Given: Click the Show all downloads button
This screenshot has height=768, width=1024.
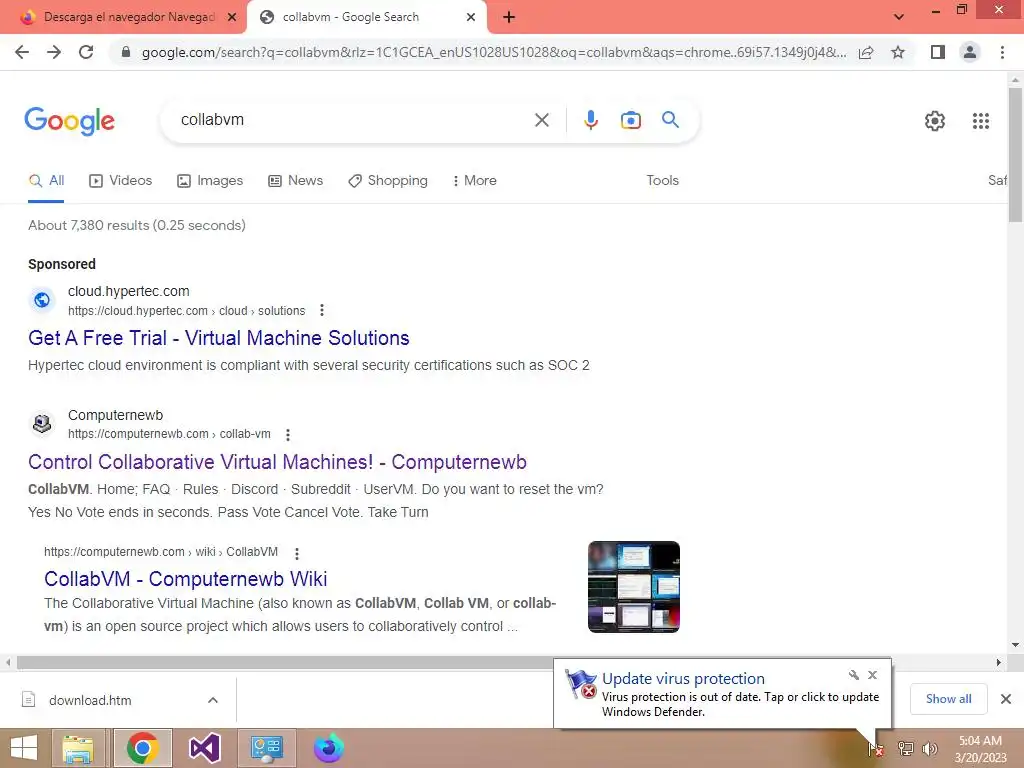Looking at the screenshot, I should [948, 699].
